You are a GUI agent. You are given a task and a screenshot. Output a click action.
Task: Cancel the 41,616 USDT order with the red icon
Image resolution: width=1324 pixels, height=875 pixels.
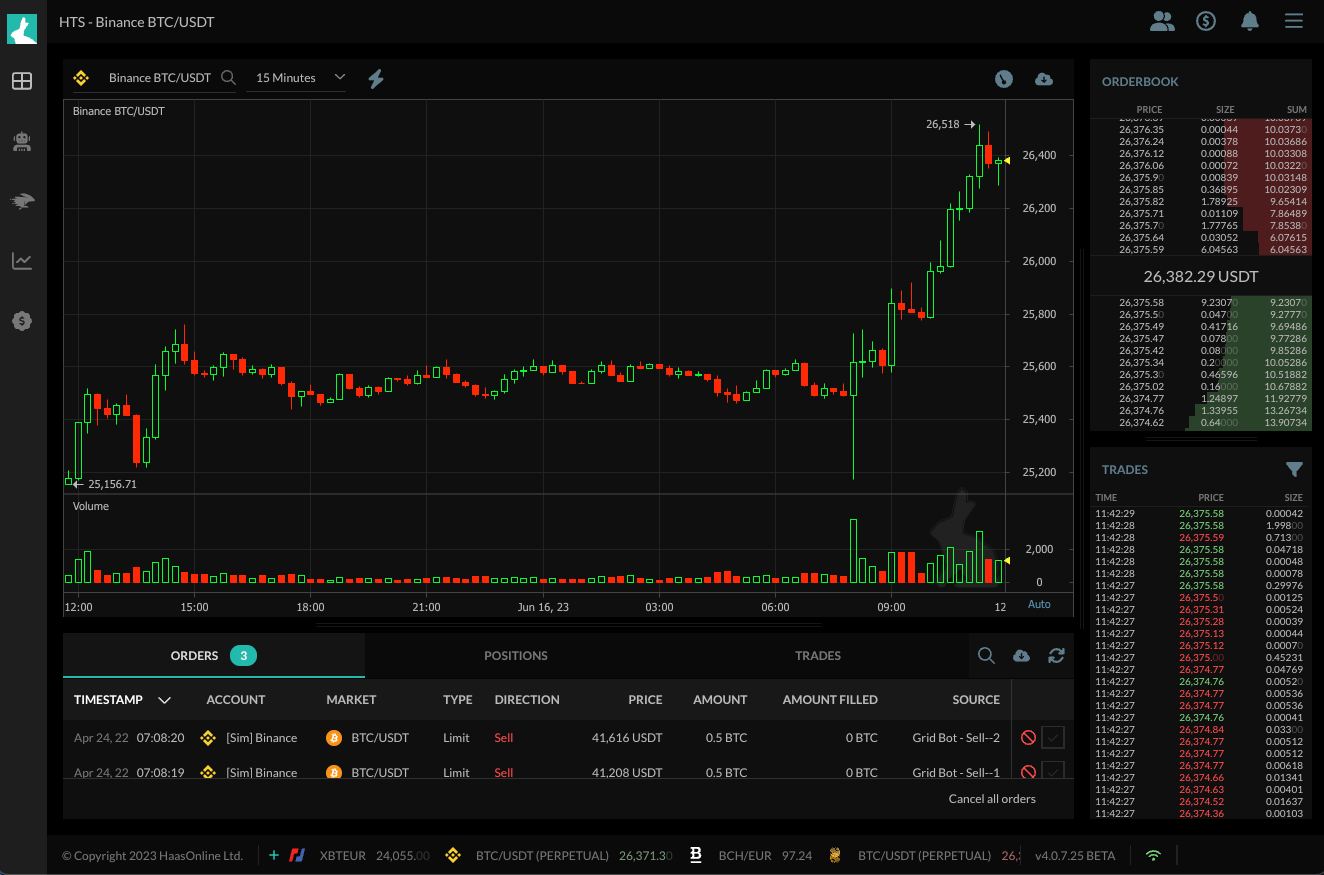1028,737
